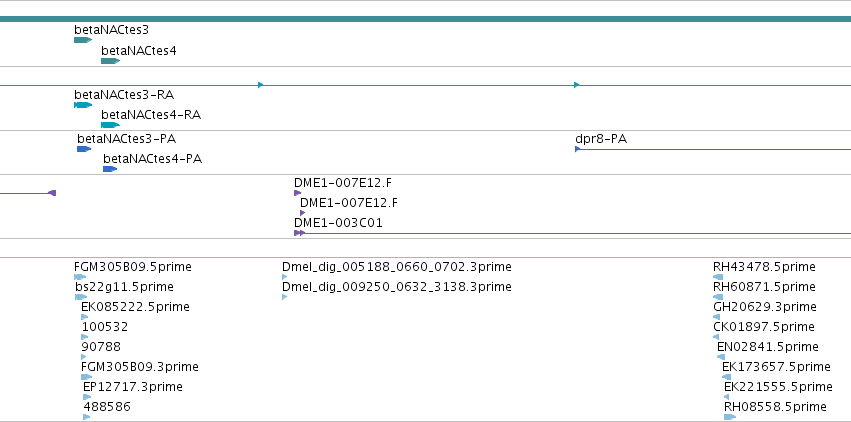Image resolution: width=851 pixels, height=422 pixels.
Task: Click the EK221555.5prime label
Action: (x=778, y=387)
